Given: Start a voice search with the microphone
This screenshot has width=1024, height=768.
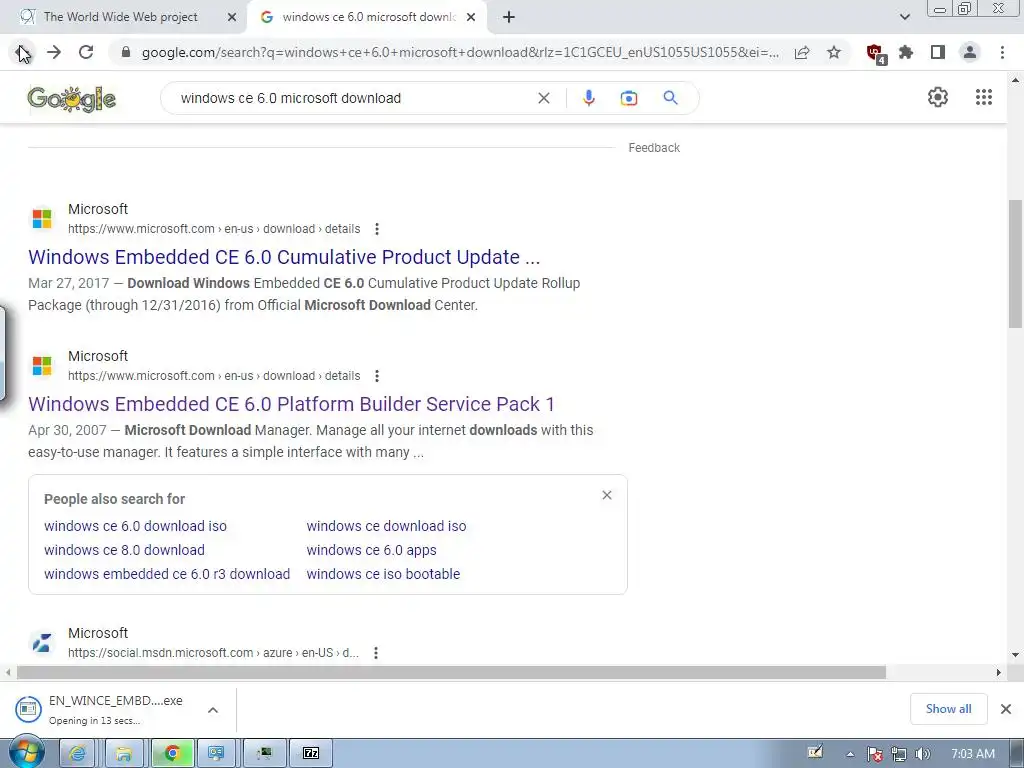Looking at the screenshot, I should click(588, 98).
